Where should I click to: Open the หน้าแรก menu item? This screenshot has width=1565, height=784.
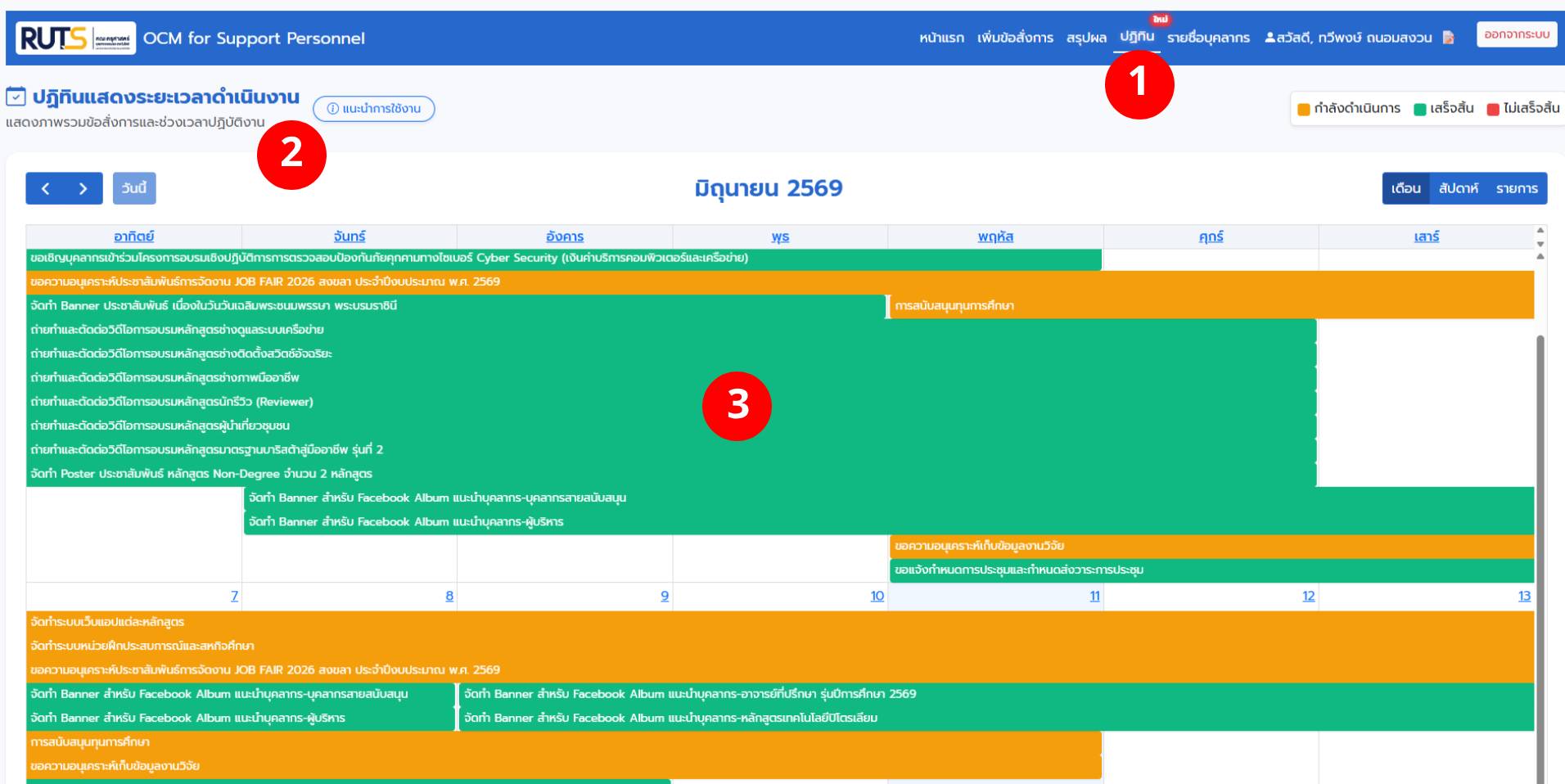coord(941,38)
